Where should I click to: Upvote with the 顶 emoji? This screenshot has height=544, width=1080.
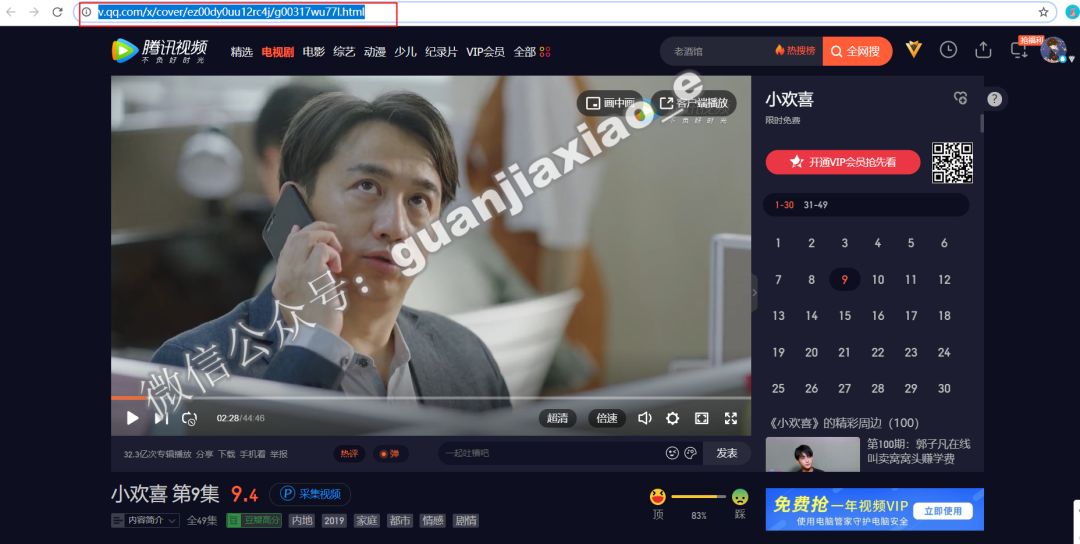[x=658, y=497]
